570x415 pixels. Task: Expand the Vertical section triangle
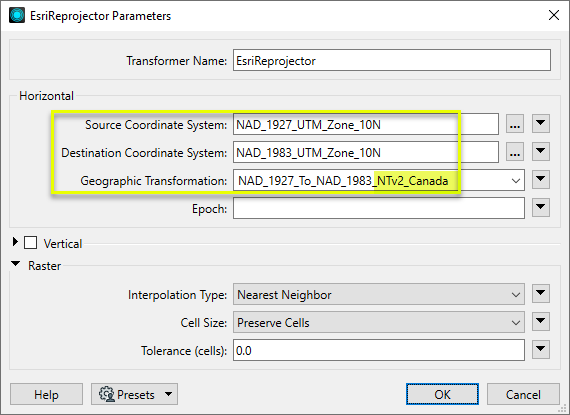(x=15, y=242)
